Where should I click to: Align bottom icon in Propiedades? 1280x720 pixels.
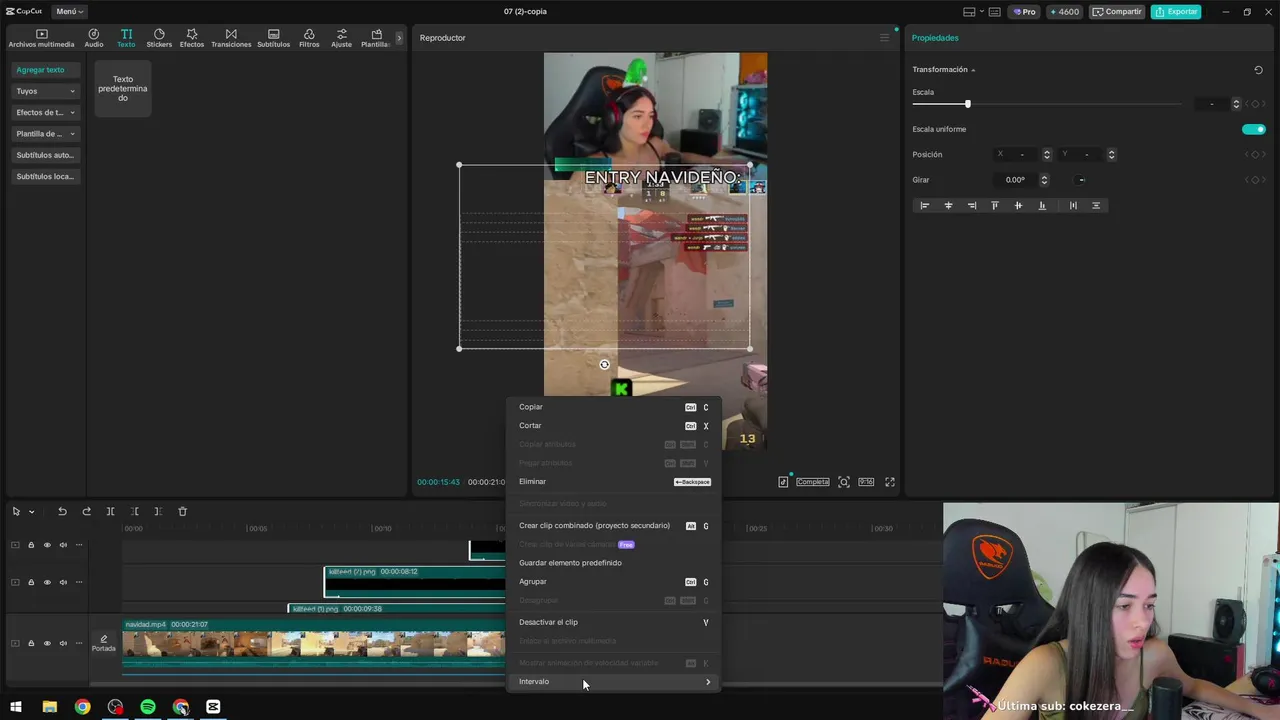(1042, 206)
